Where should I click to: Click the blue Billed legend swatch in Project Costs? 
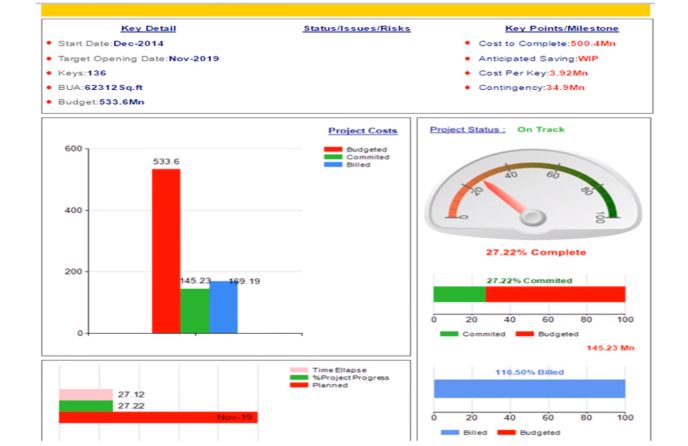click(x=333, y=165)
